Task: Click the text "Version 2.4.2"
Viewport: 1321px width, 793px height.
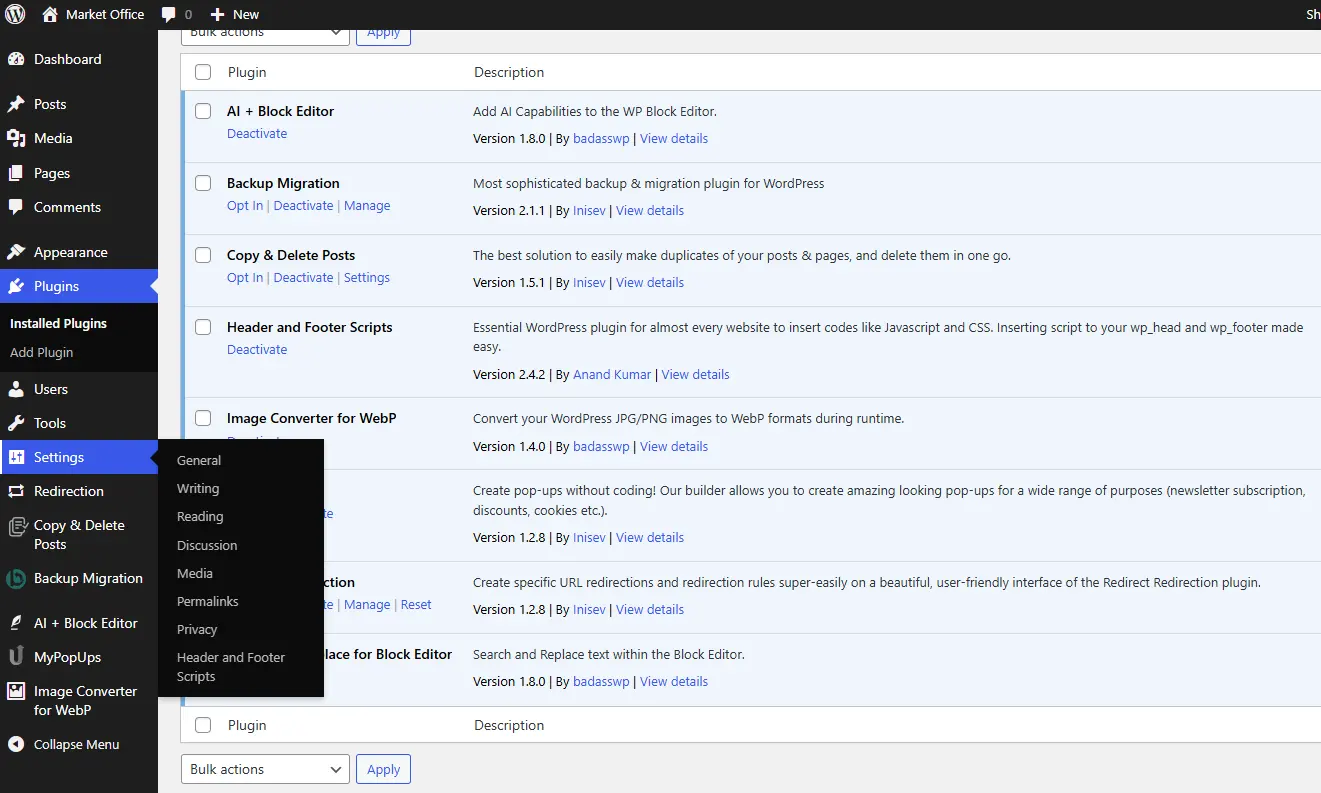Action: coord(509,374)
